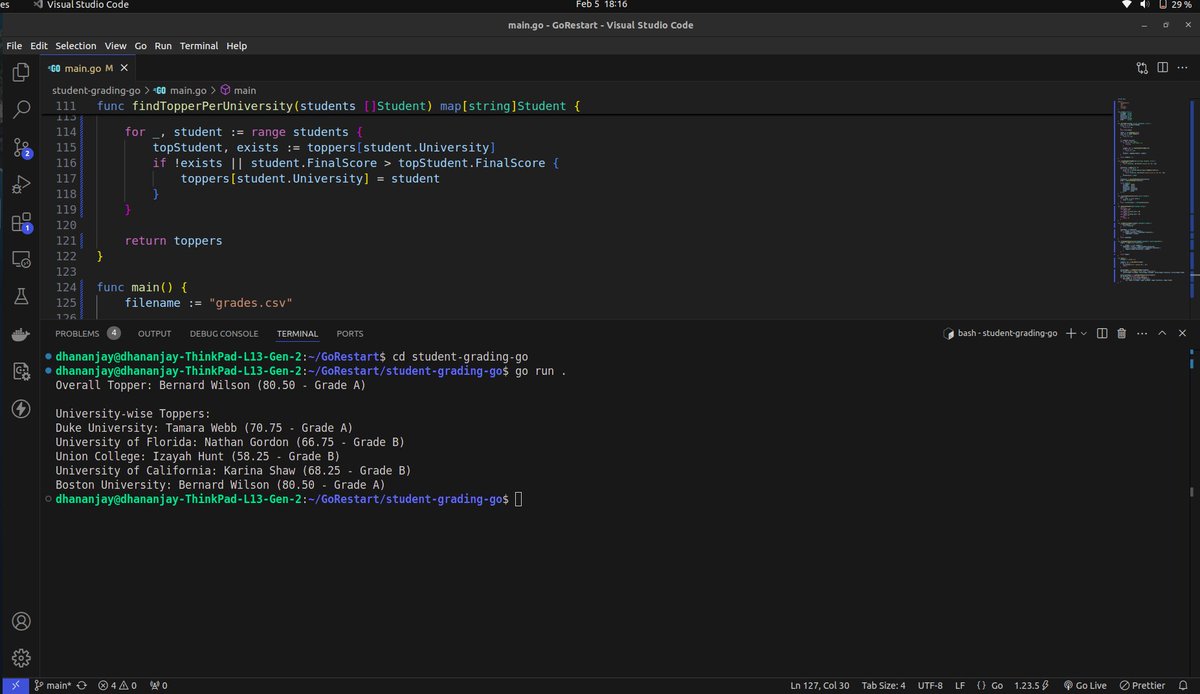Open the Run and Debug view

21,185
